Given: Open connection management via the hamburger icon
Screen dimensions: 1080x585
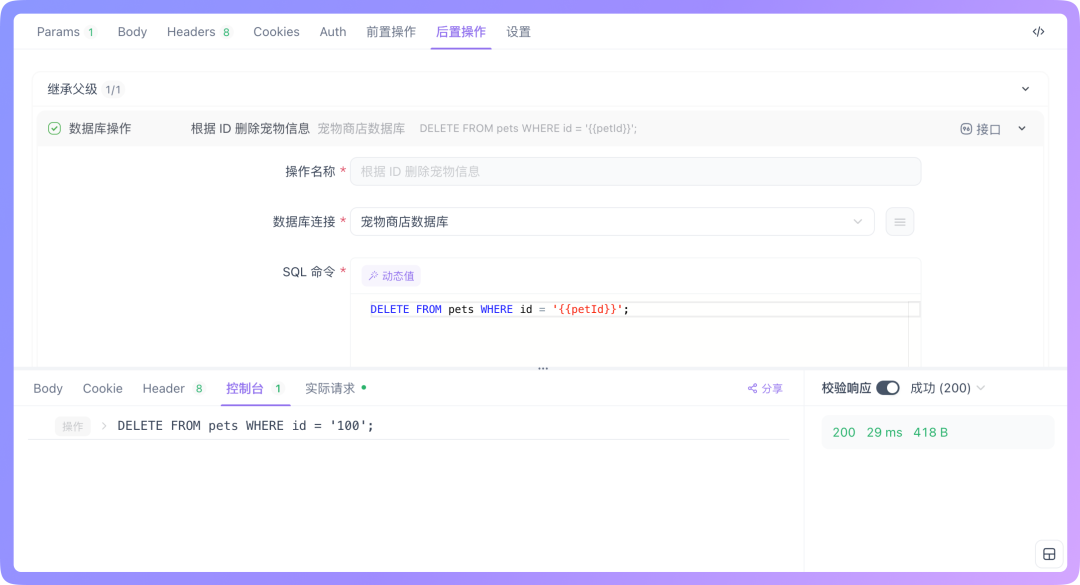Looking at the screenshot, I should tap(899, 221).
